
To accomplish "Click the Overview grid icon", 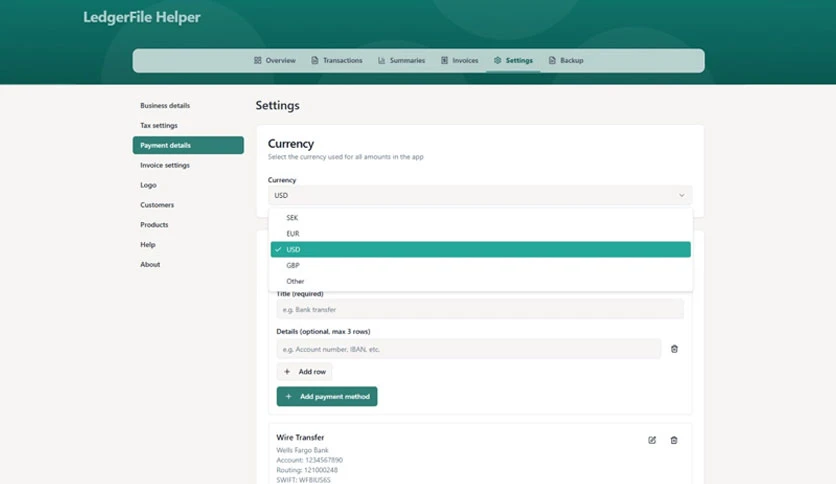I will click(258, 60).
